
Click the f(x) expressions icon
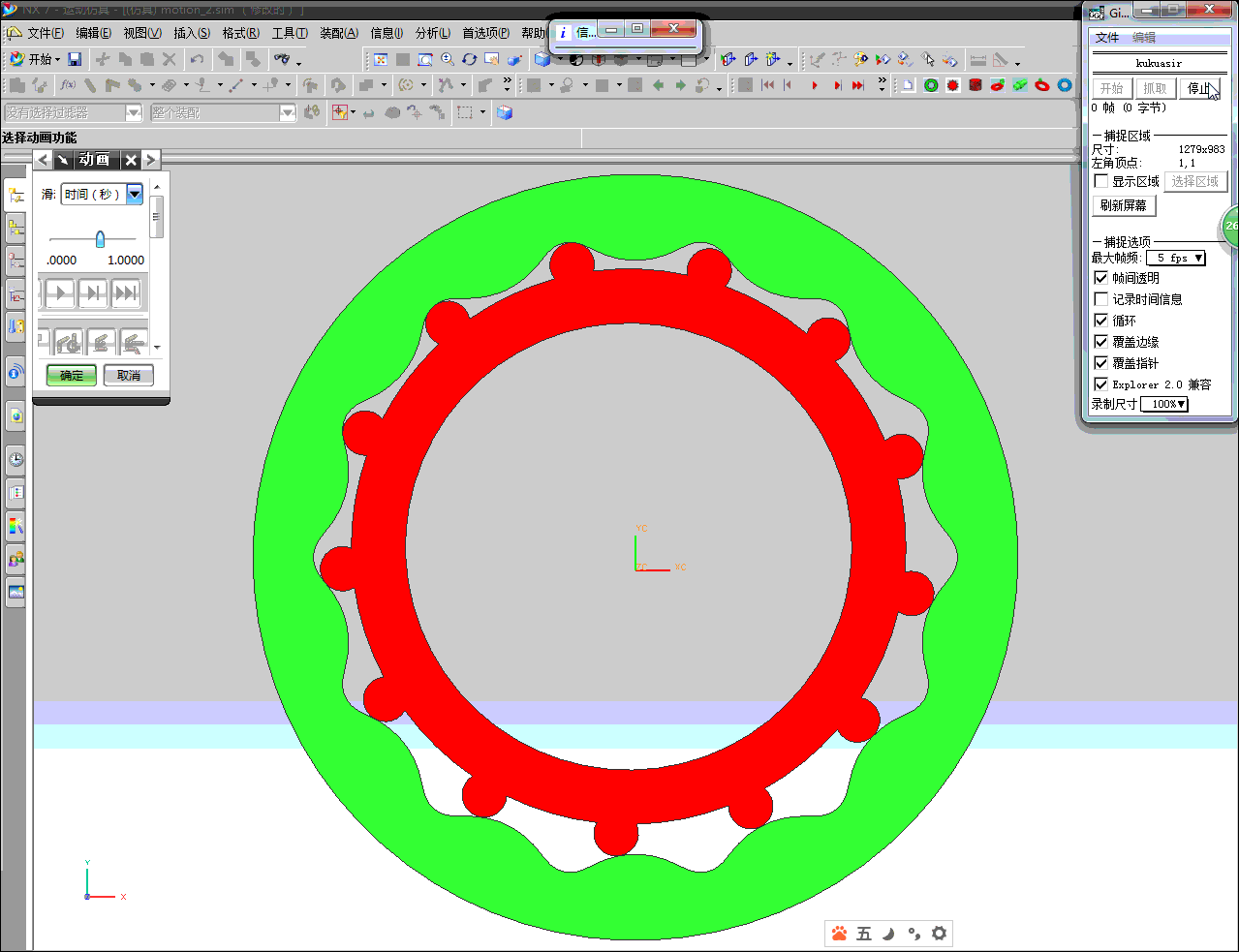(x=68, y=85)
